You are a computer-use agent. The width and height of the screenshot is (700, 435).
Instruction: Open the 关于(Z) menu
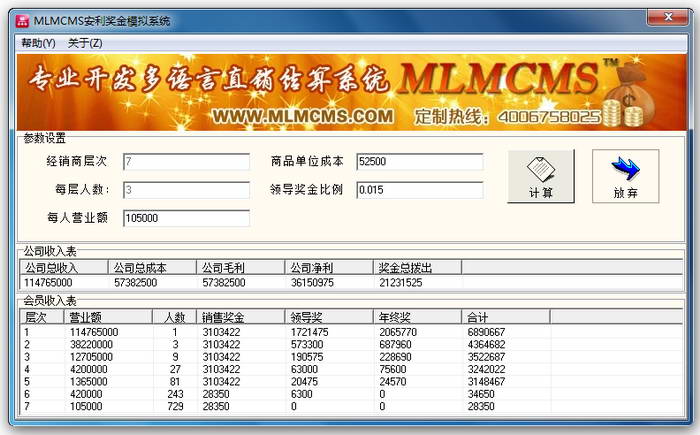click(85, 43)
